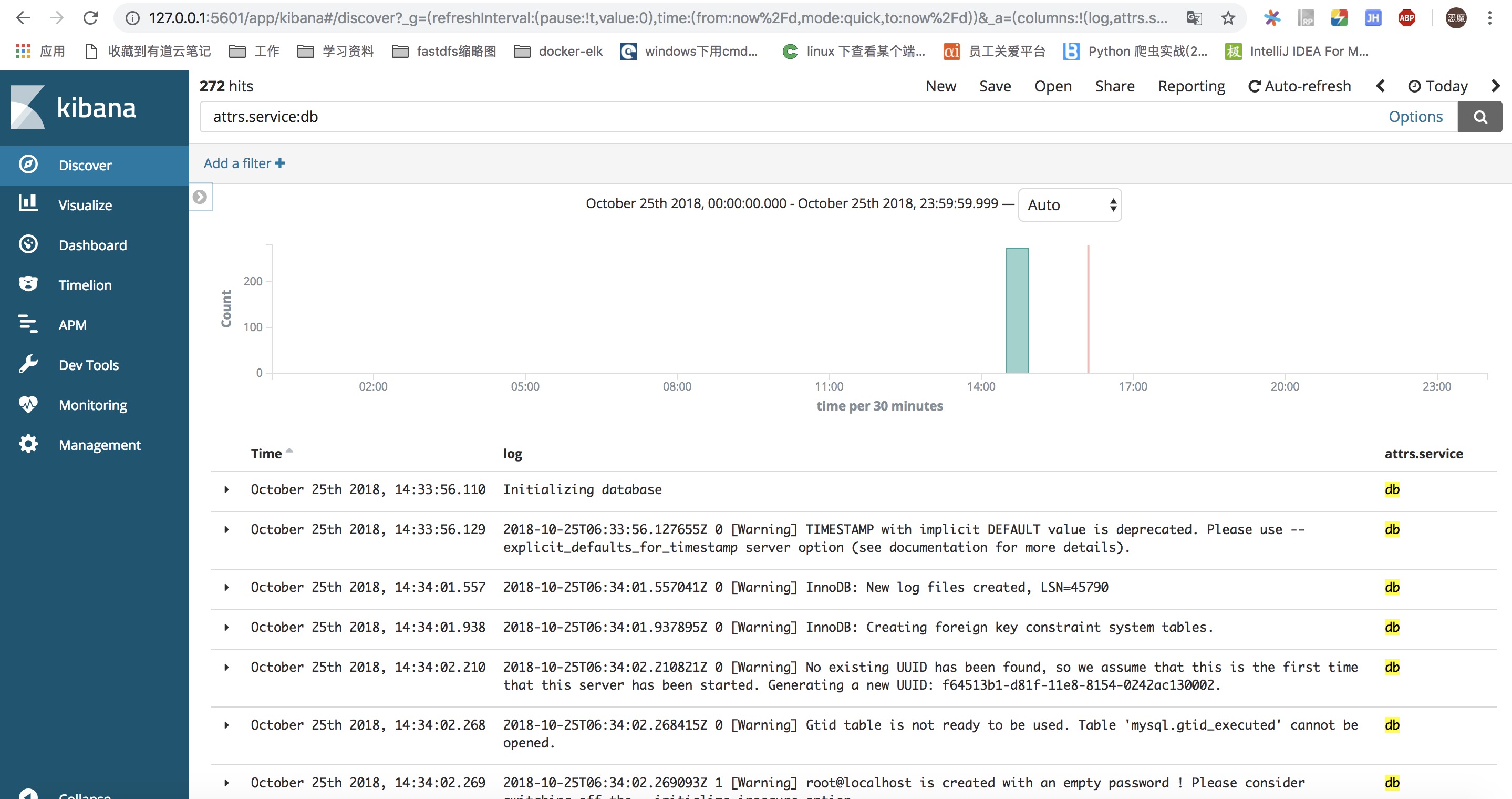
Task: Open the Visualize section icon
Action: tap(28, 204)
